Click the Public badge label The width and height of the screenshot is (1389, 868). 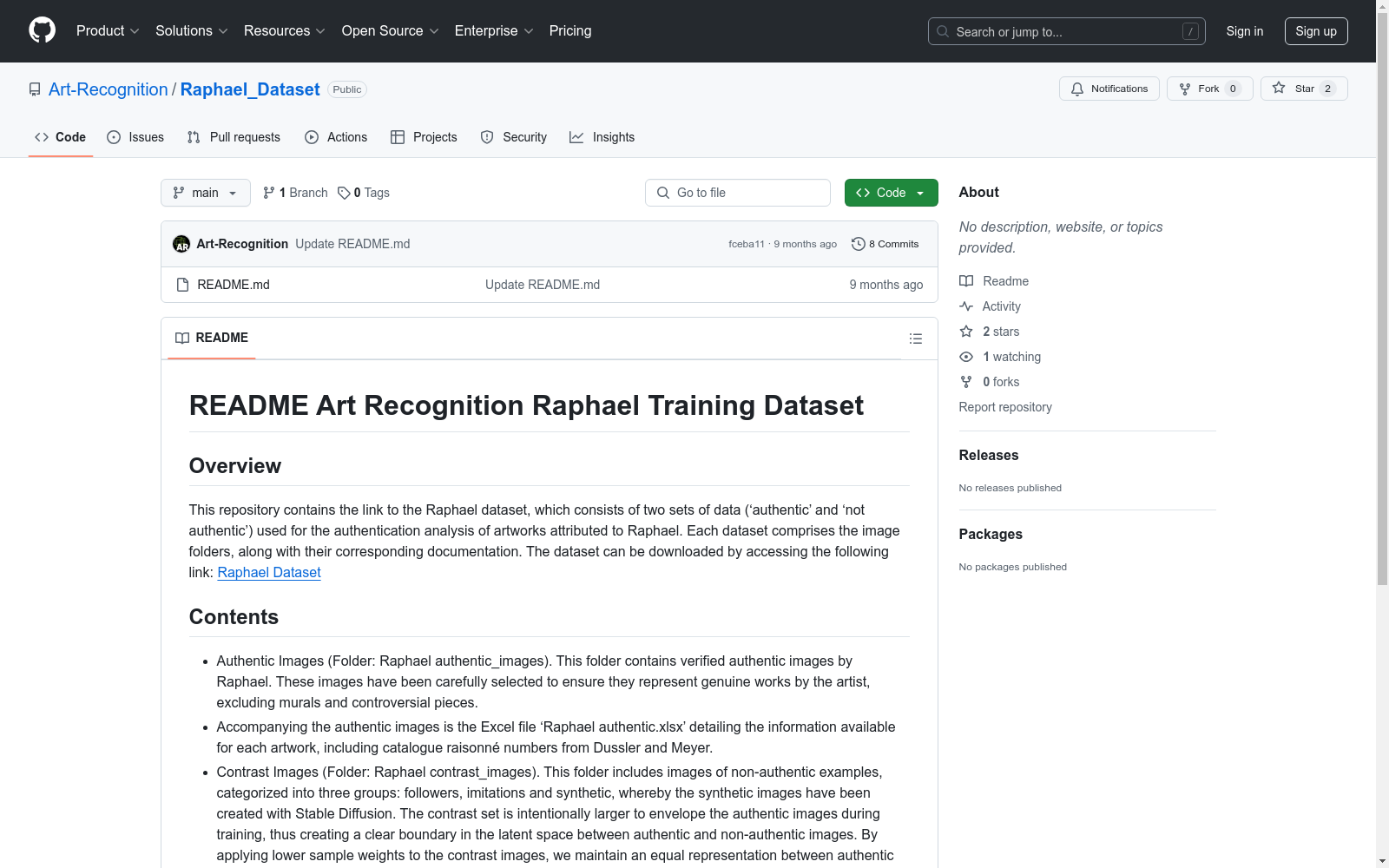click(347, 89)
